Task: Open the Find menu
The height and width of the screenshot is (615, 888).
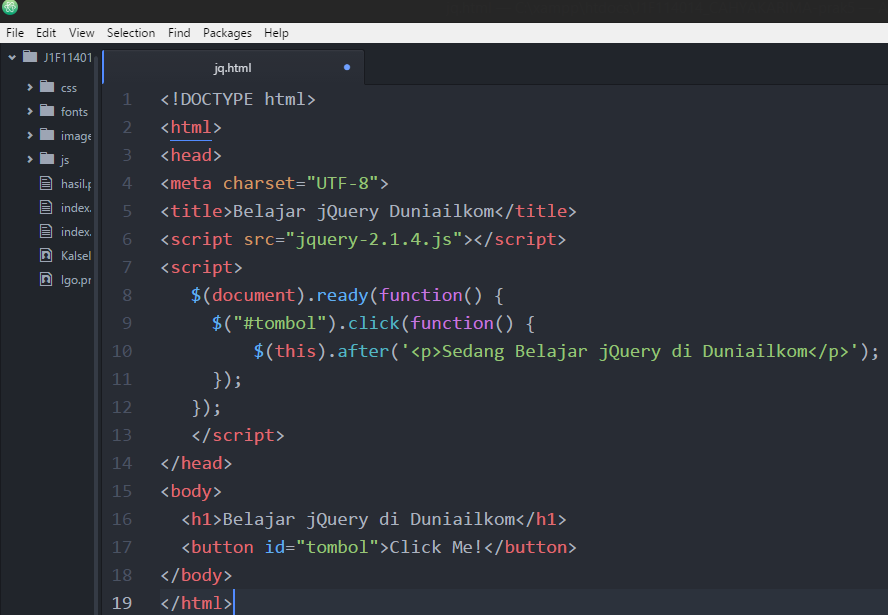Action: click(x=179, y=32)
